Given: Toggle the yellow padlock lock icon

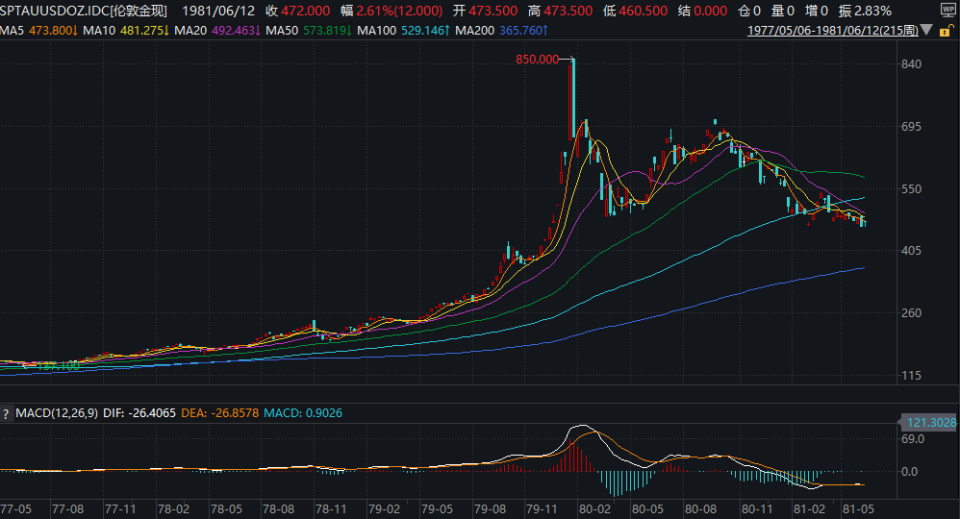Looking at the screenshot, I should click(x=947, y=31).
